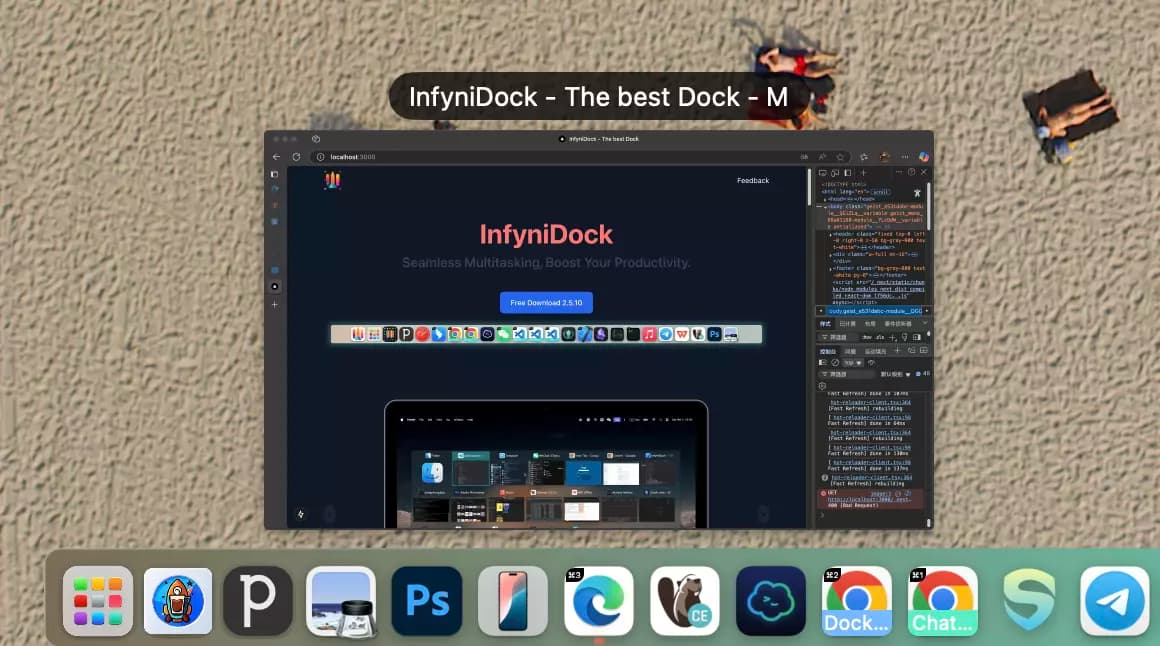The height and width of the screenshot is (646, 1160).
Task: Open the Feedback link
Action: coord(753,181)
